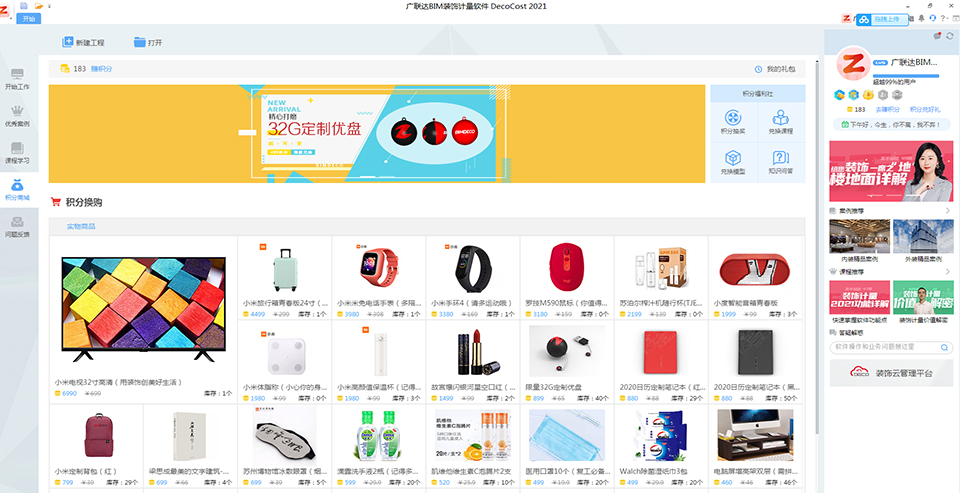This screenshot has width=960, height=493.
Task: Open the 小米定制背包（红） product
Action: [96, 446]
